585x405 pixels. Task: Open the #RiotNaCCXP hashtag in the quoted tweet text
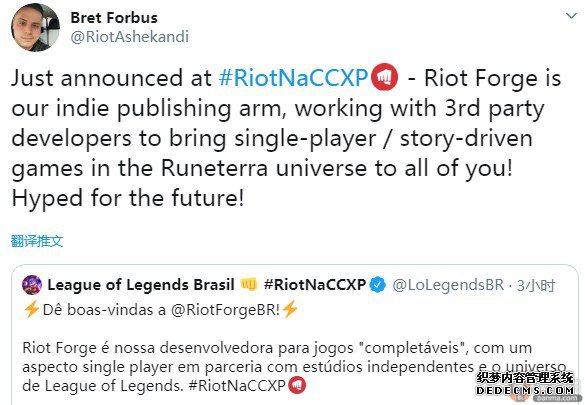[237, 385]
